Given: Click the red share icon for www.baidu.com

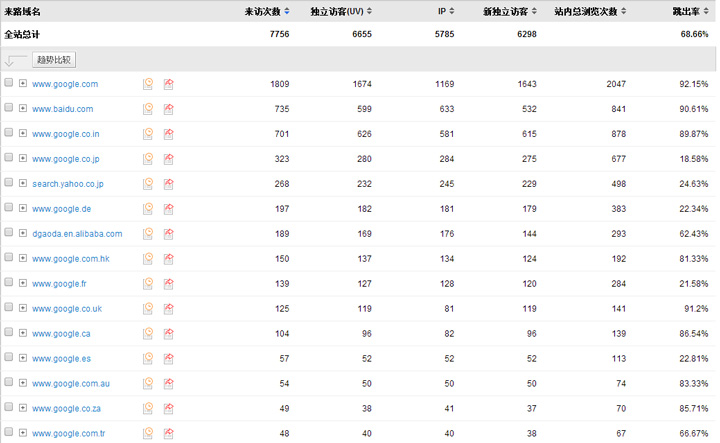Looking at the screenshot, I should [169, 109].
